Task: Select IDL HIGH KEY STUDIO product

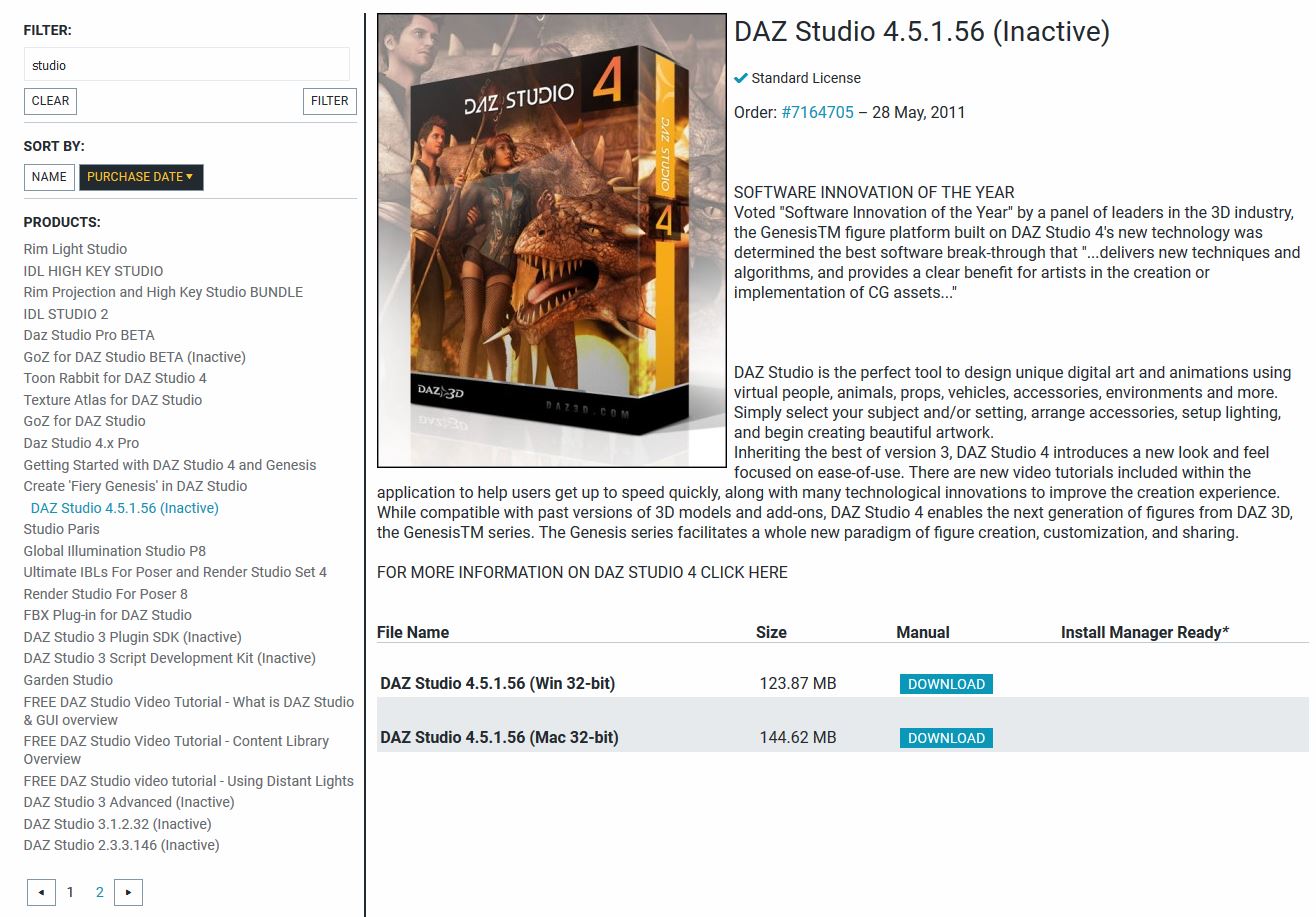Action: 93,271
